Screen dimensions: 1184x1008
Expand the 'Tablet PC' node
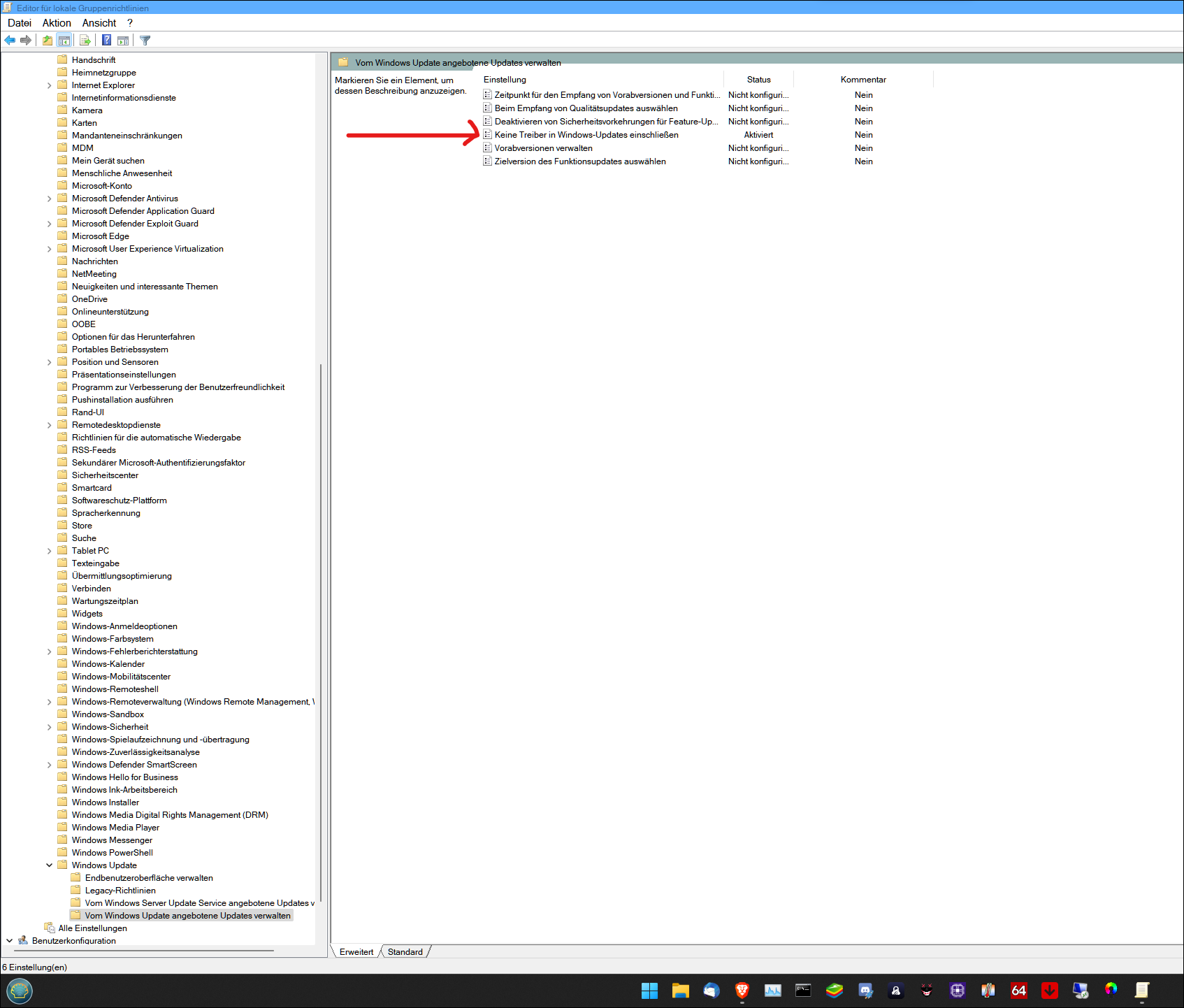pos(50,551)
